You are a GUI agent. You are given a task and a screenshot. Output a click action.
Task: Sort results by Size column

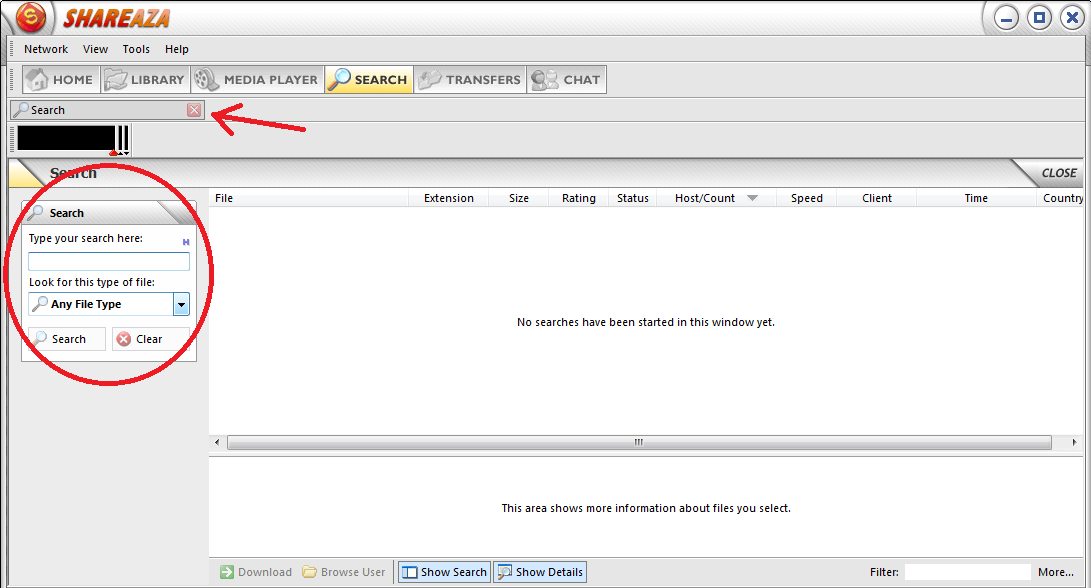pos(518,198)
